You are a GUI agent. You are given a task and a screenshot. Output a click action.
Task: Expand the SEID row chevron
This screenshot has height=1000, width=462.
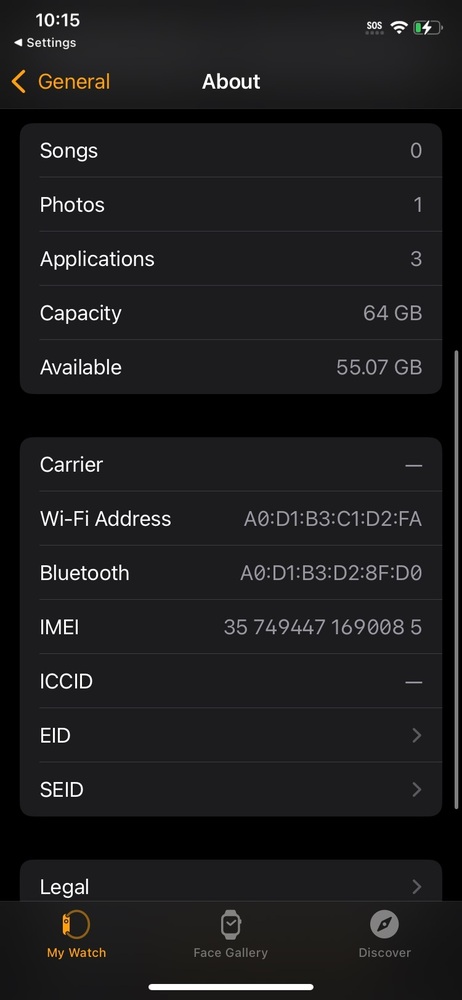(417, 790)
